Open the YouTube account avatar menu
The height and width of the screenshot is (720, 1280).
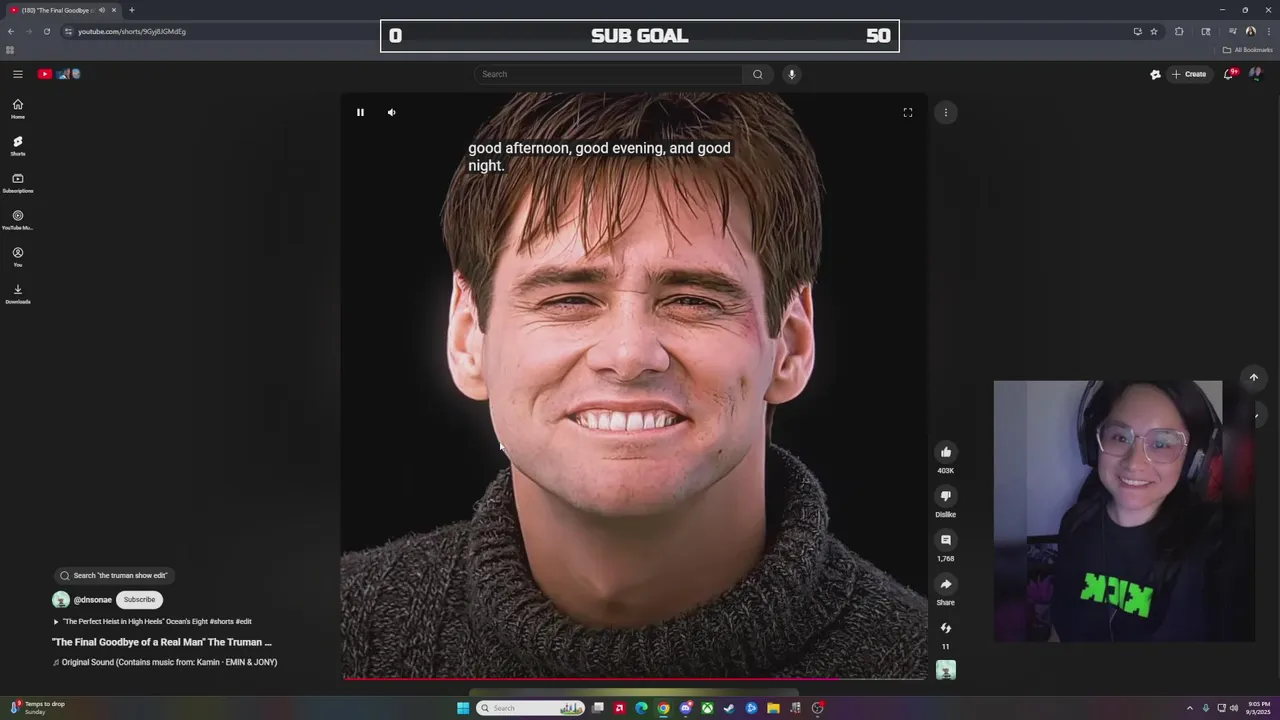[x=1255, y=74]
